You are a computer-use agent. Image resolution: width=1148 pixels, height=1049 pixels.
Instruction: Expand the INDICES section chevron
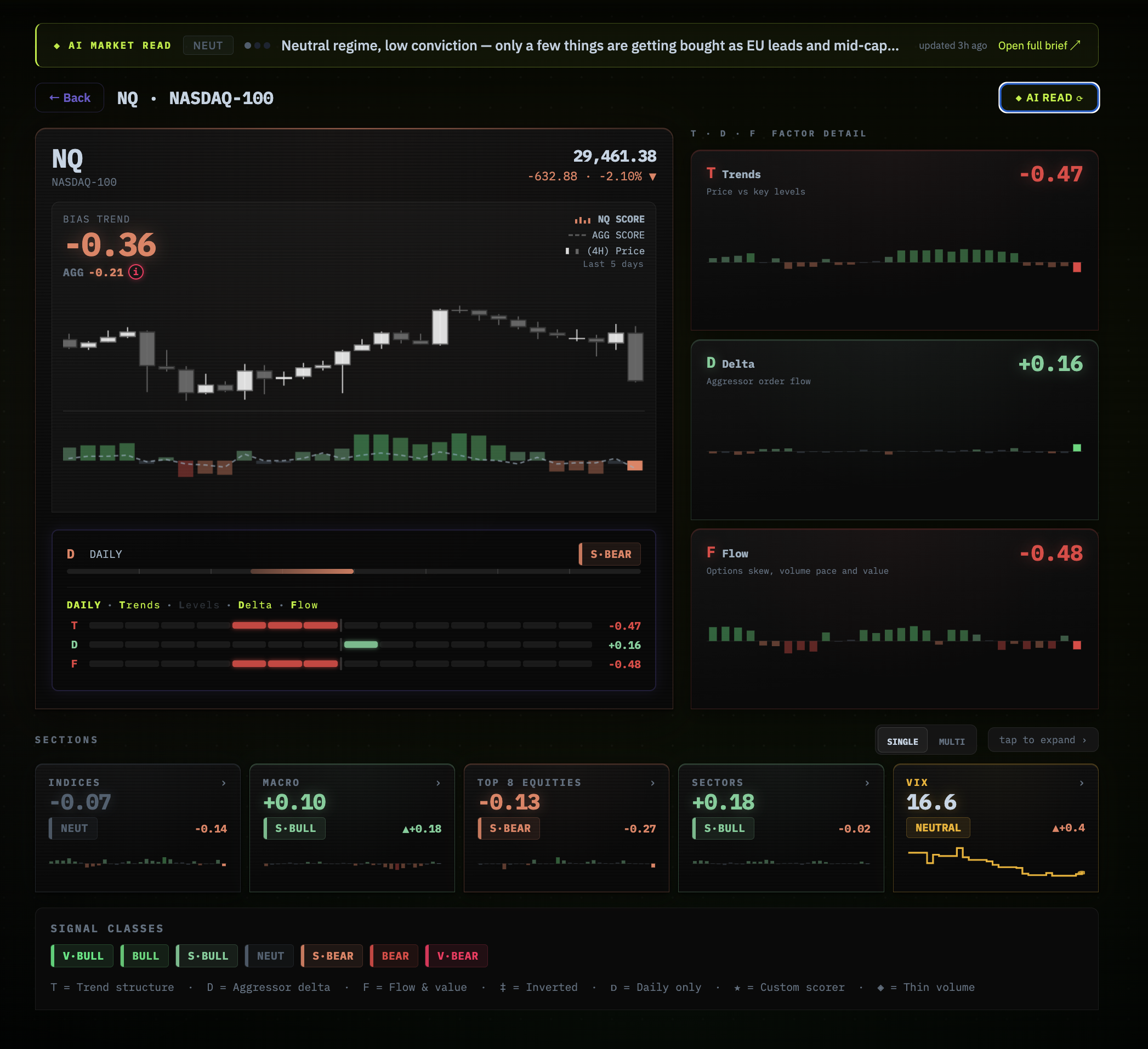click(x=224, y=783)
